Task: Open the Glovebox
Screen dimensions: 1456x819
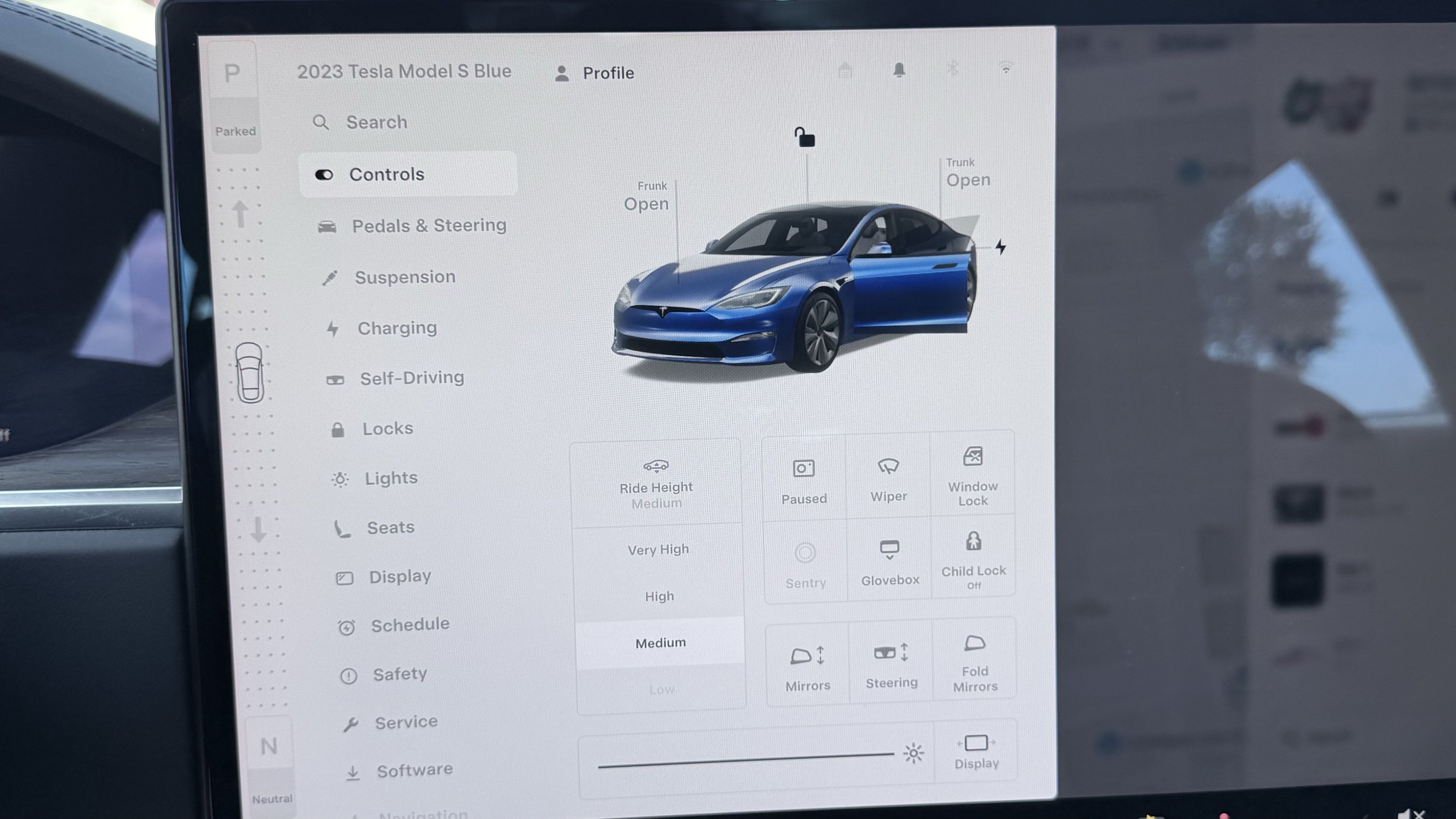Action: [890, 562]
